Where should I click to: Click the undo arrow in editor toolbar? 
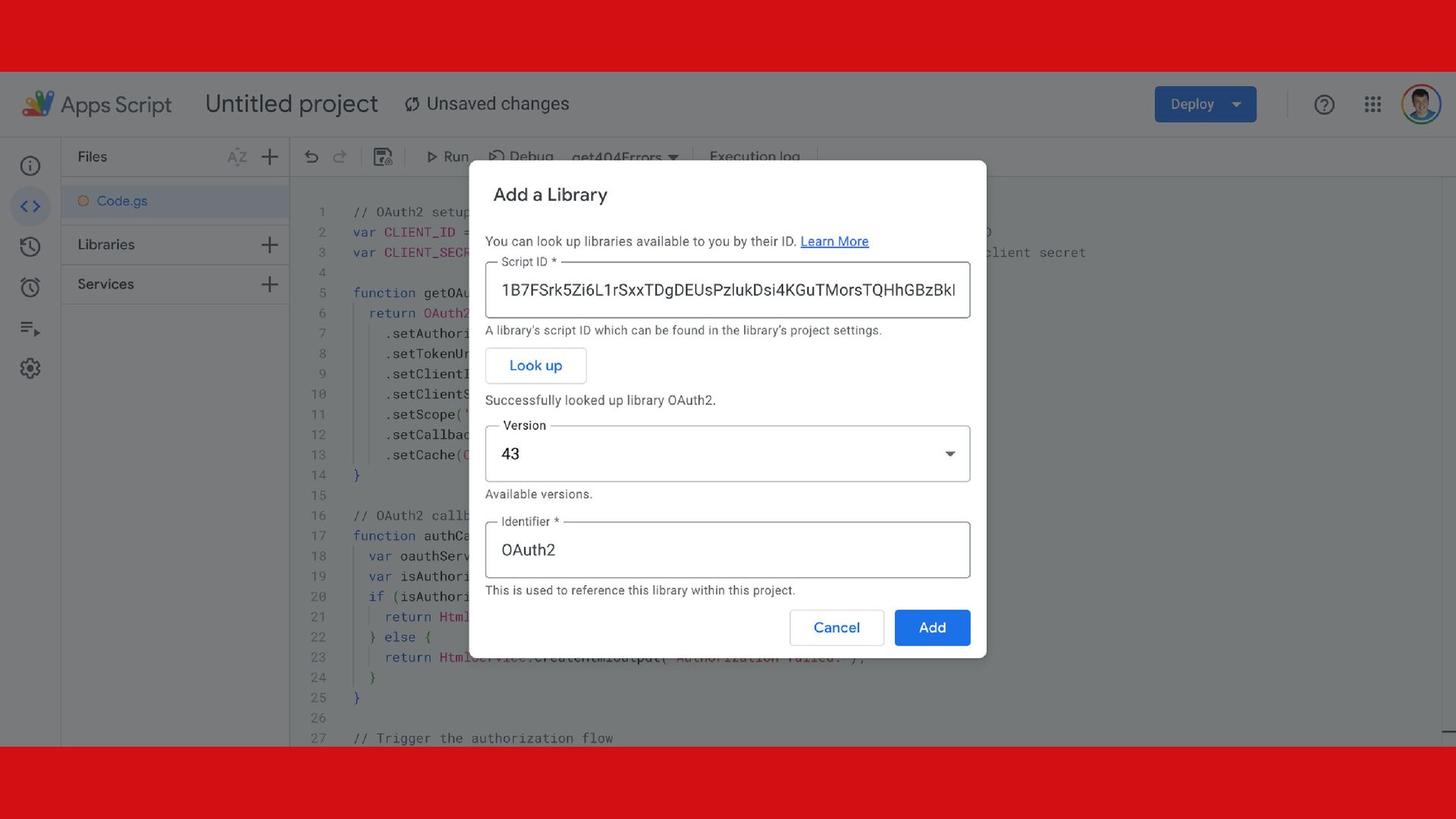point(312,157)
